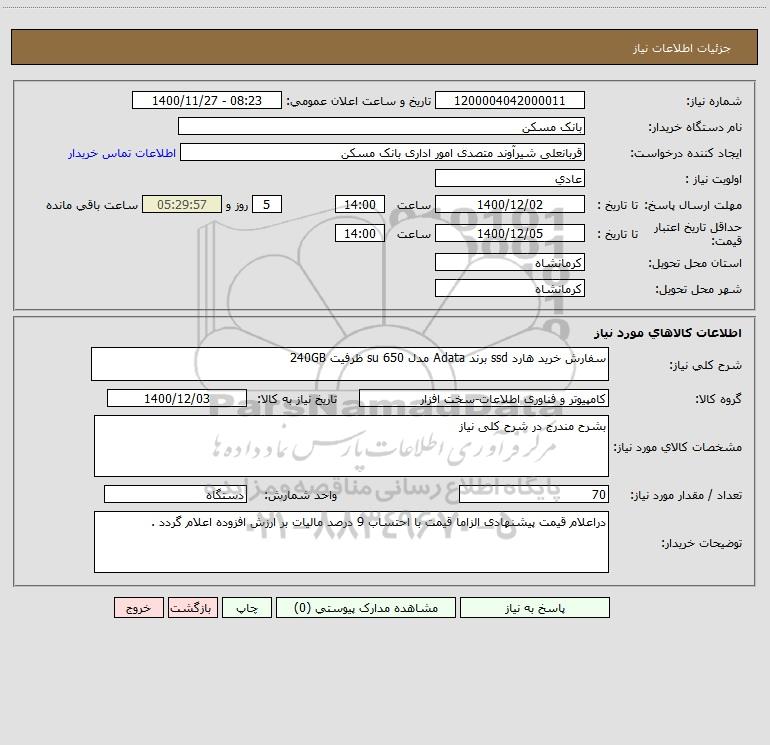Click unit of measure field دستگاه
The image size is (770, 745).
click(175, 494)
